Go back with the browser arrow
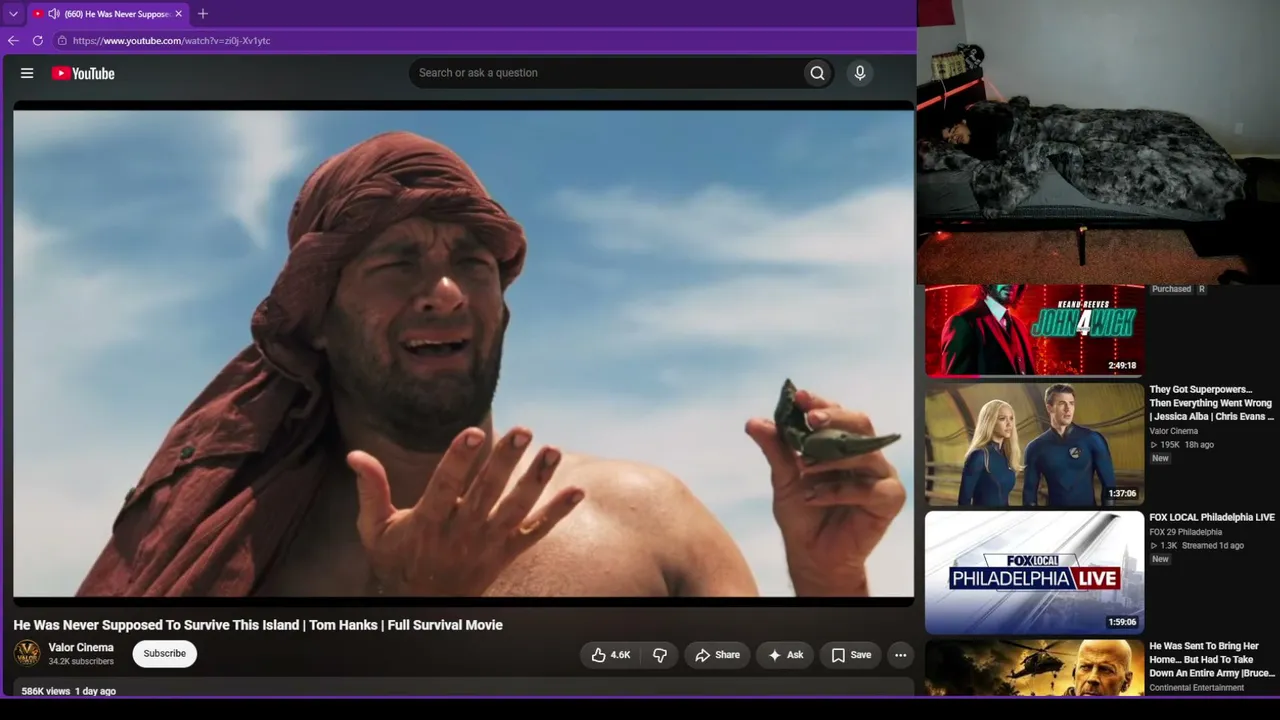The height and width of the screenshot is (720, 1280). 13,41
